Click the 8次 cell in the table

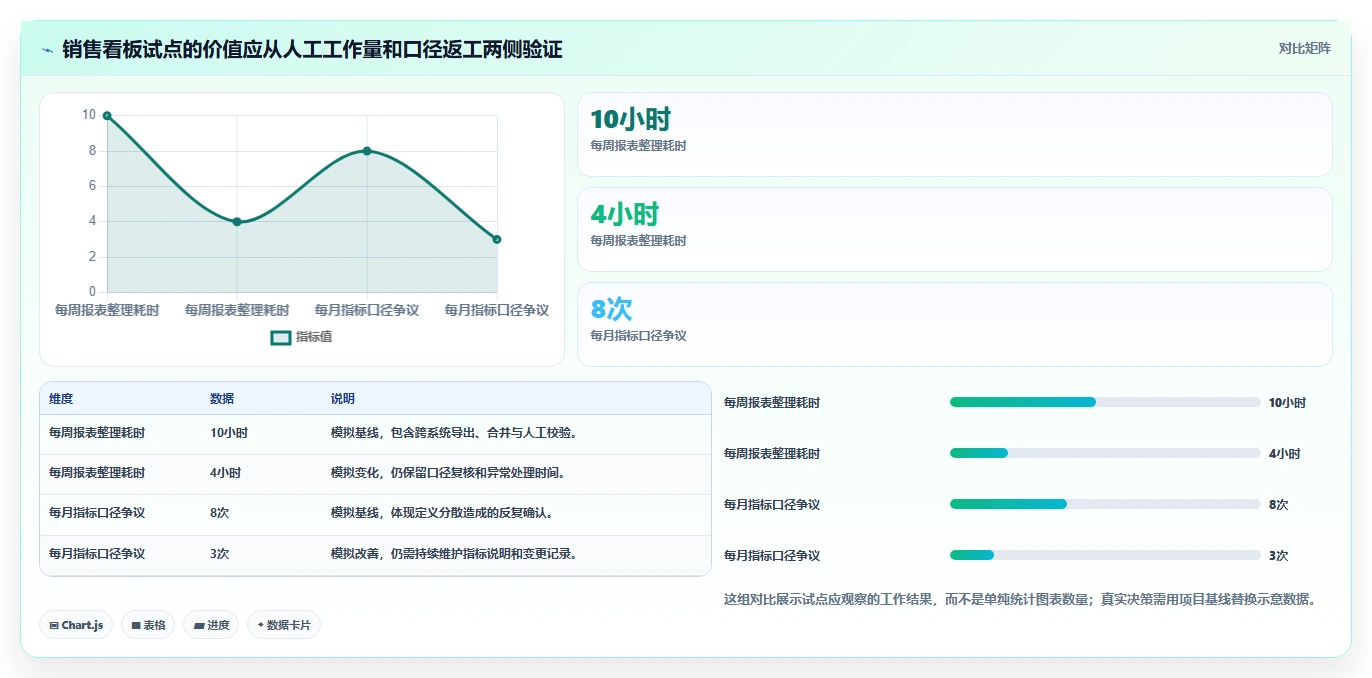point(220,513)
